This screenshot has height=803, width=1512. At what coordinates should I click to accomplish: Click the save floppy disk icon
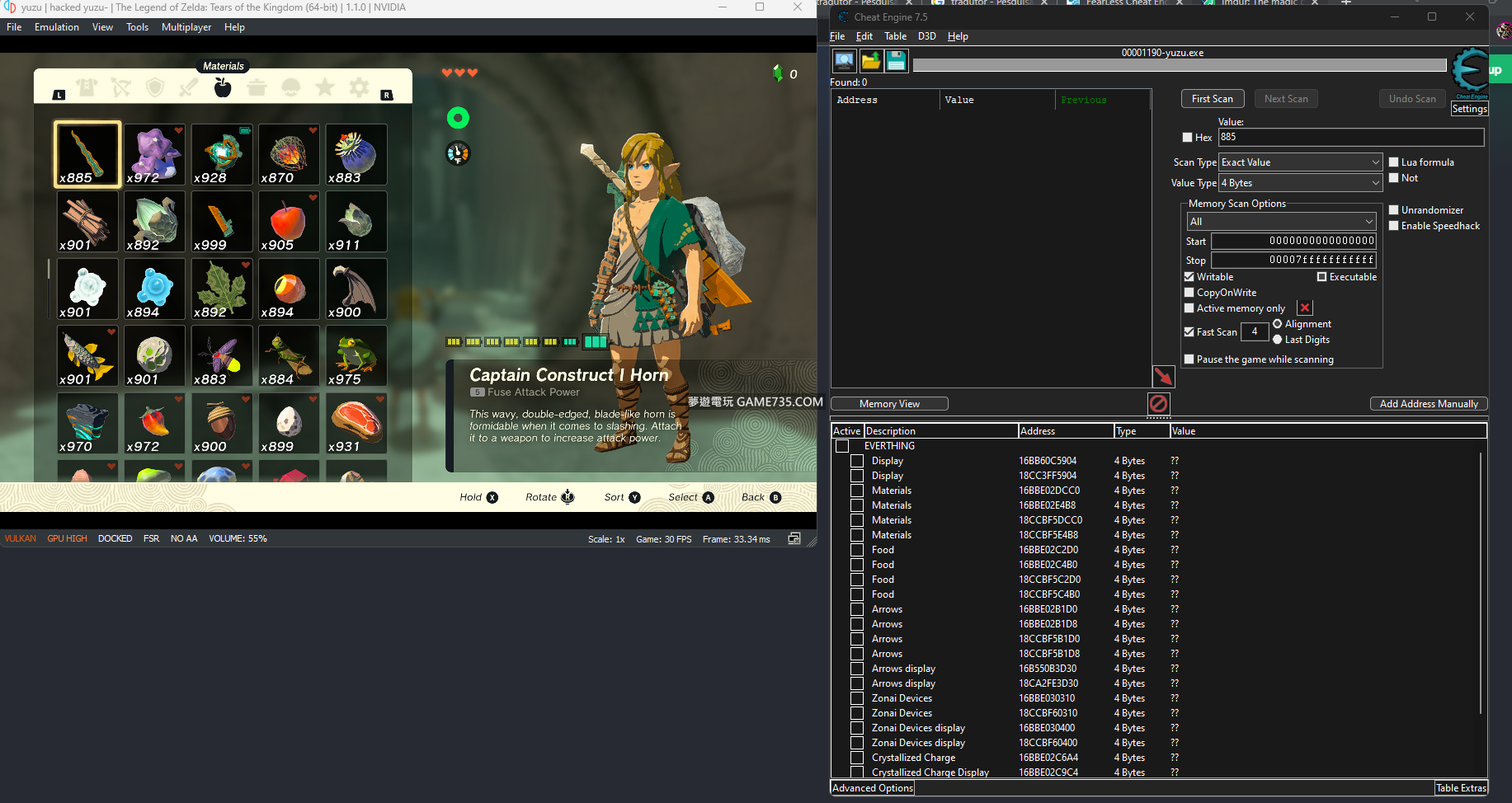click(896, 60)
